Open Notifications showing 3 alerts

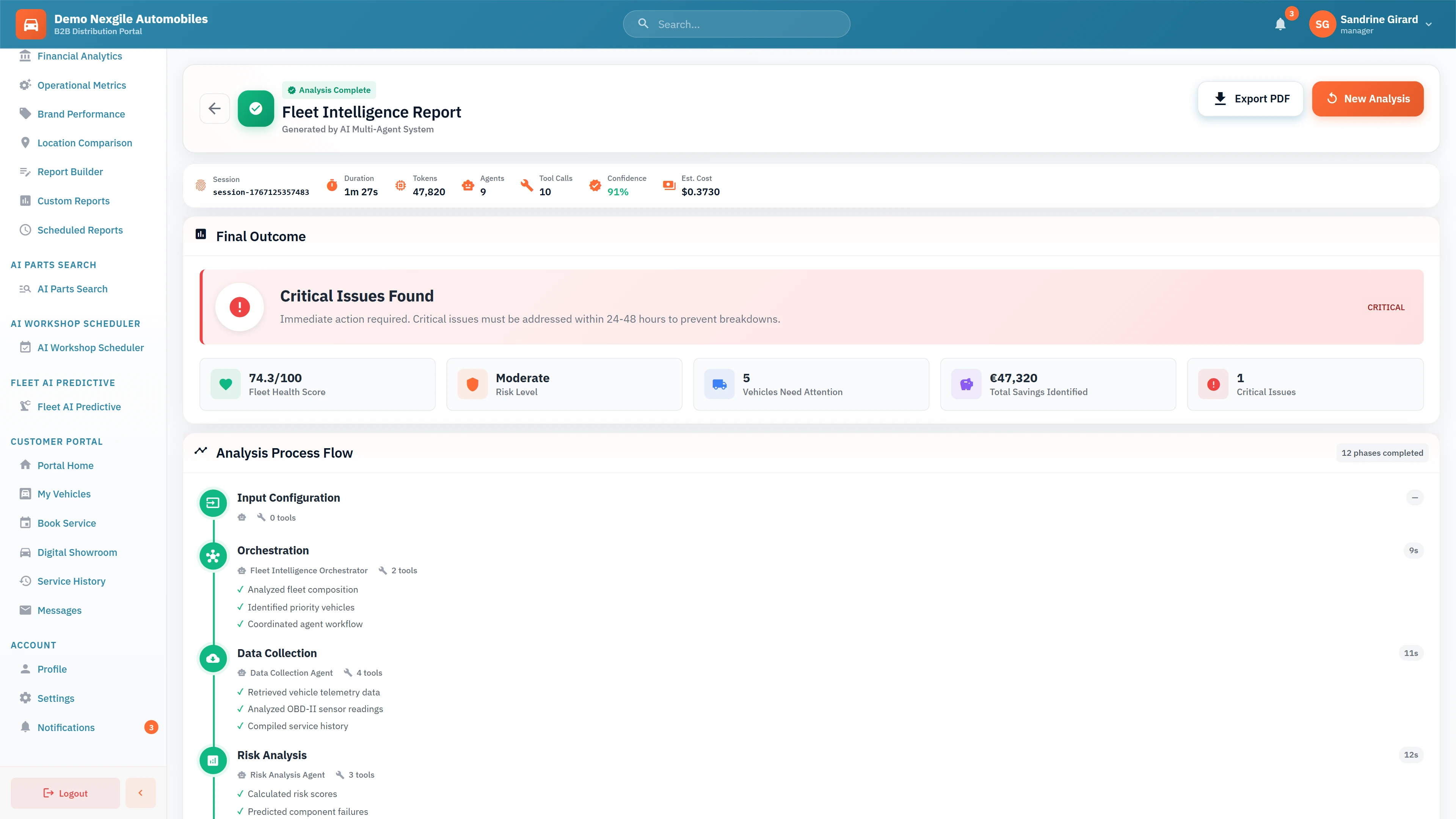66,728
